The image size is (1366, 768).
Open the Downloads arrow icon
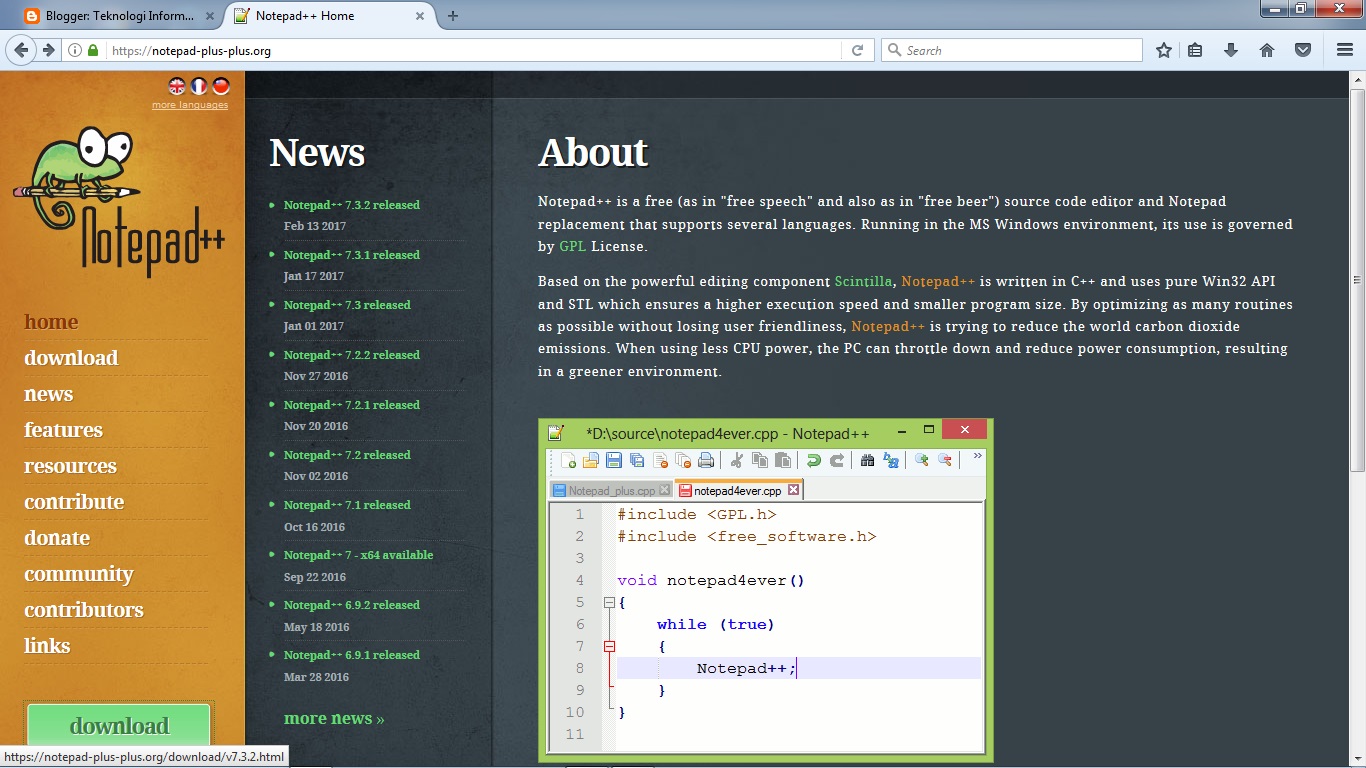pyautogui.click(x=1231, y=50)
